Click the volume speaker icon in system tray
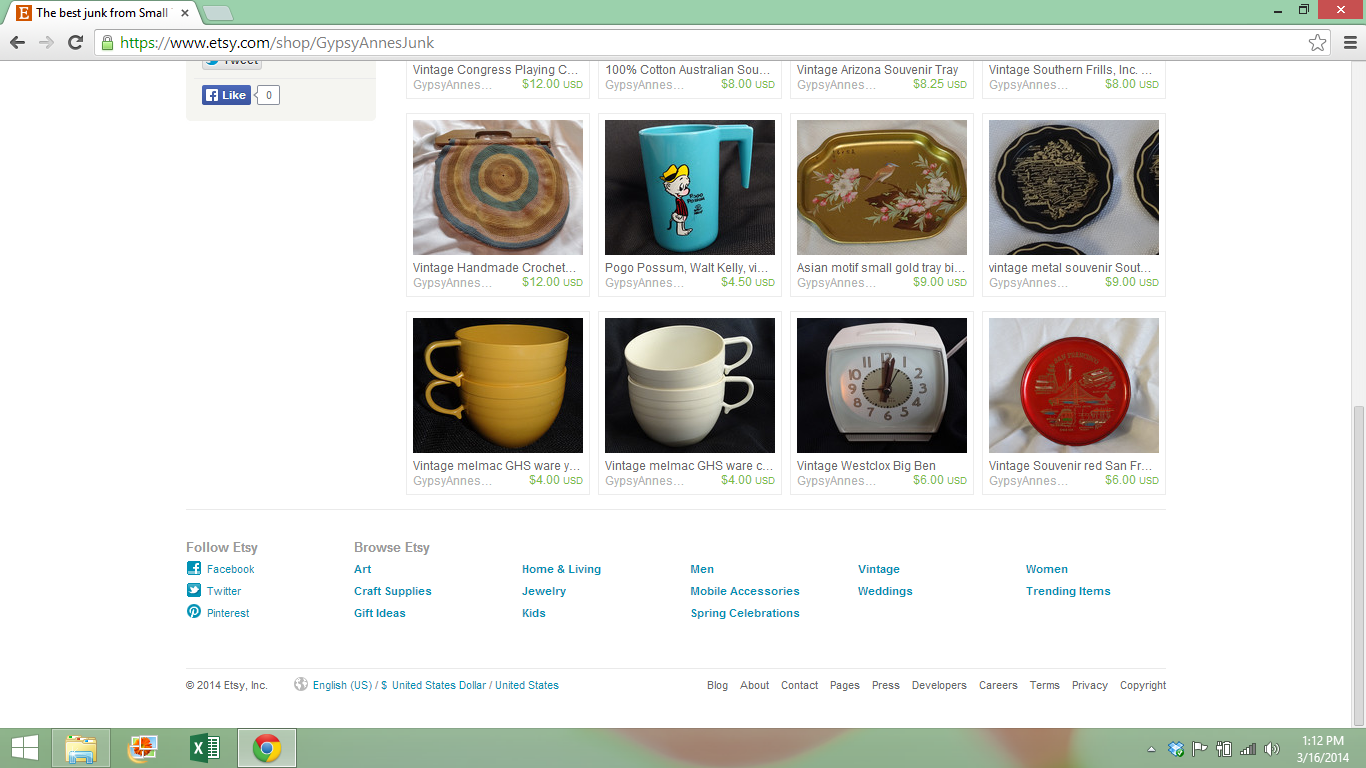The width and height of the screenshot is (1366, 768). [1272, 748]
